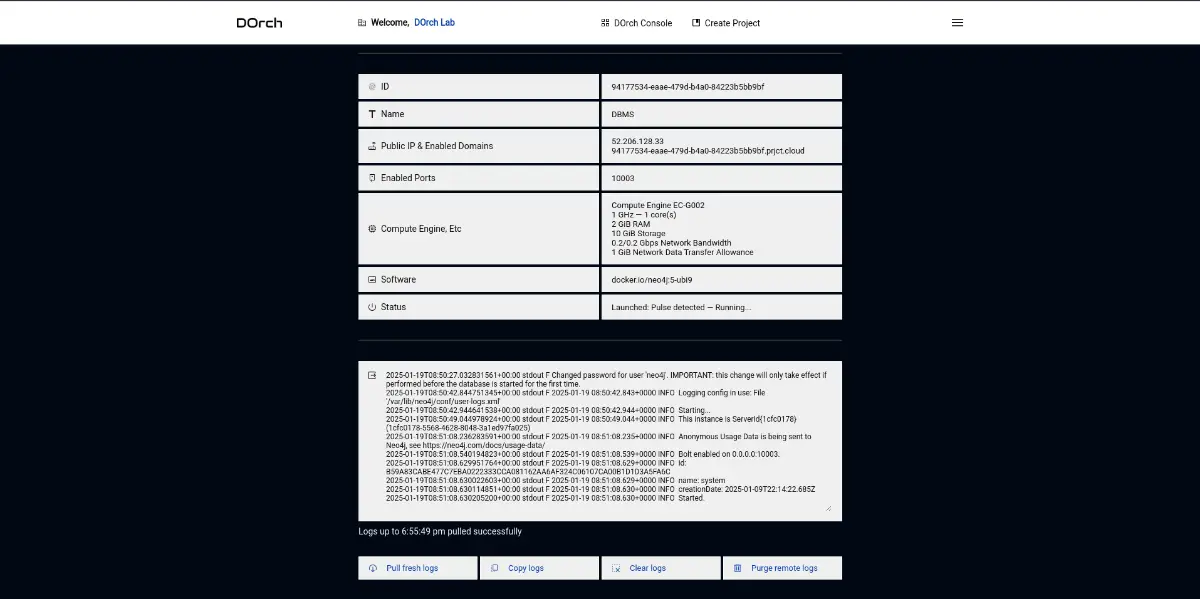Click the Compute Engine chip icon
Screen dimensions: 1200x599
click(372, 229)
